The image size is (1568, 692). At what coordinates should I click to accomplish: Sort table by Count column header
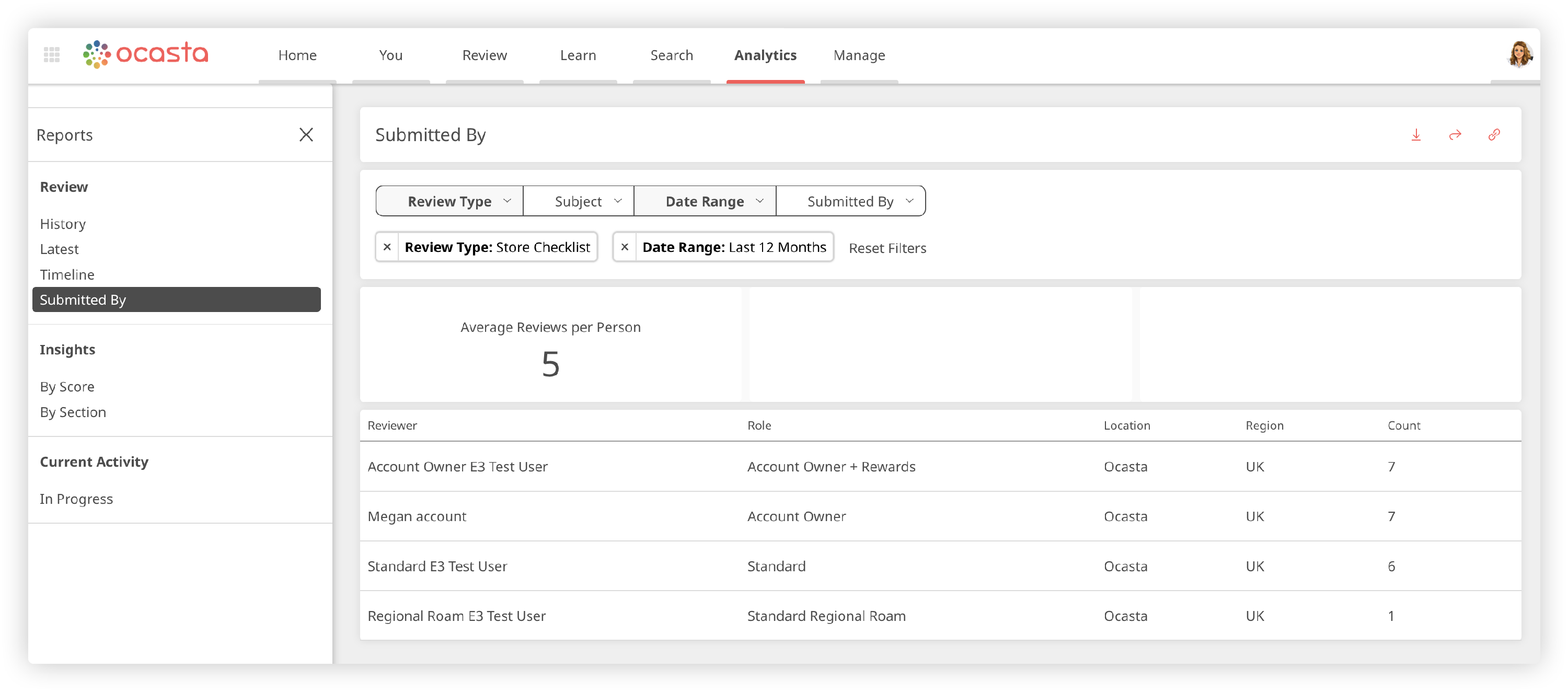1403,425
